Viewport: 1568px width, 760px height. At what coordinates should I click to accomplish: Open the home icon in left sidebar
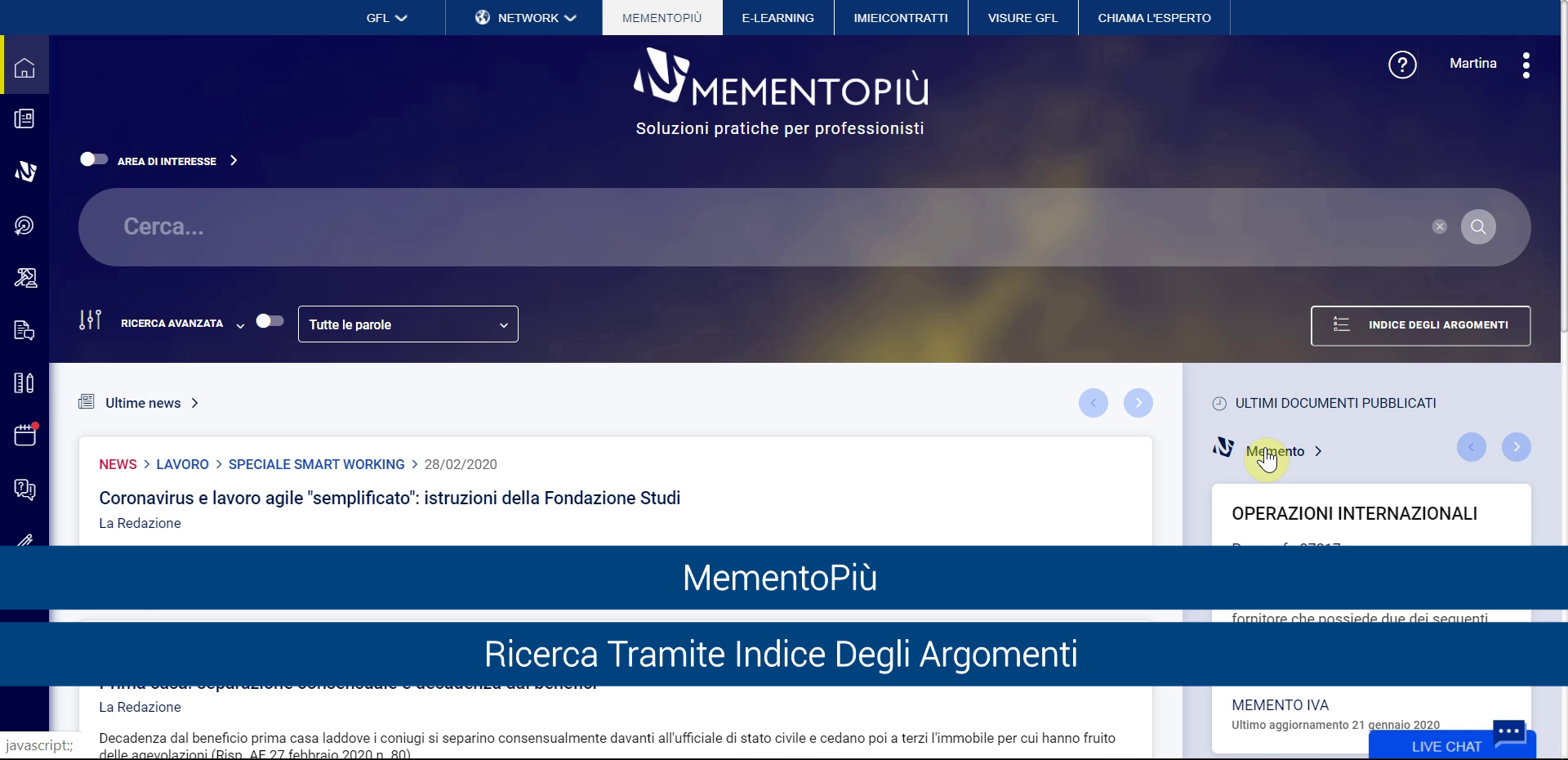click(x=24, y=67)
